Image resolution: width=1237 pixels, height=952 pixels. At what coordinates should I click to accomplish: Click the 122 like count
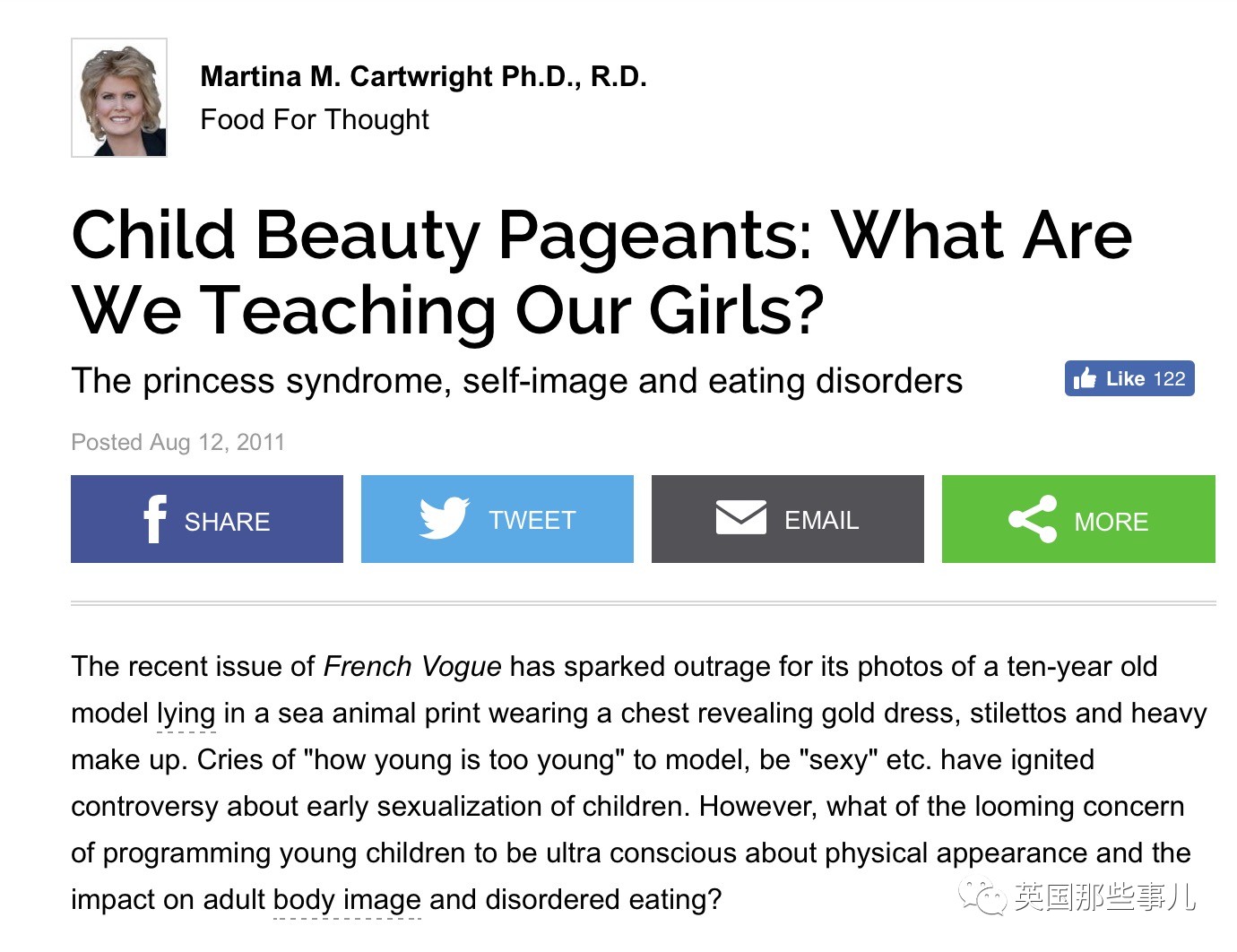point(1170,378)
